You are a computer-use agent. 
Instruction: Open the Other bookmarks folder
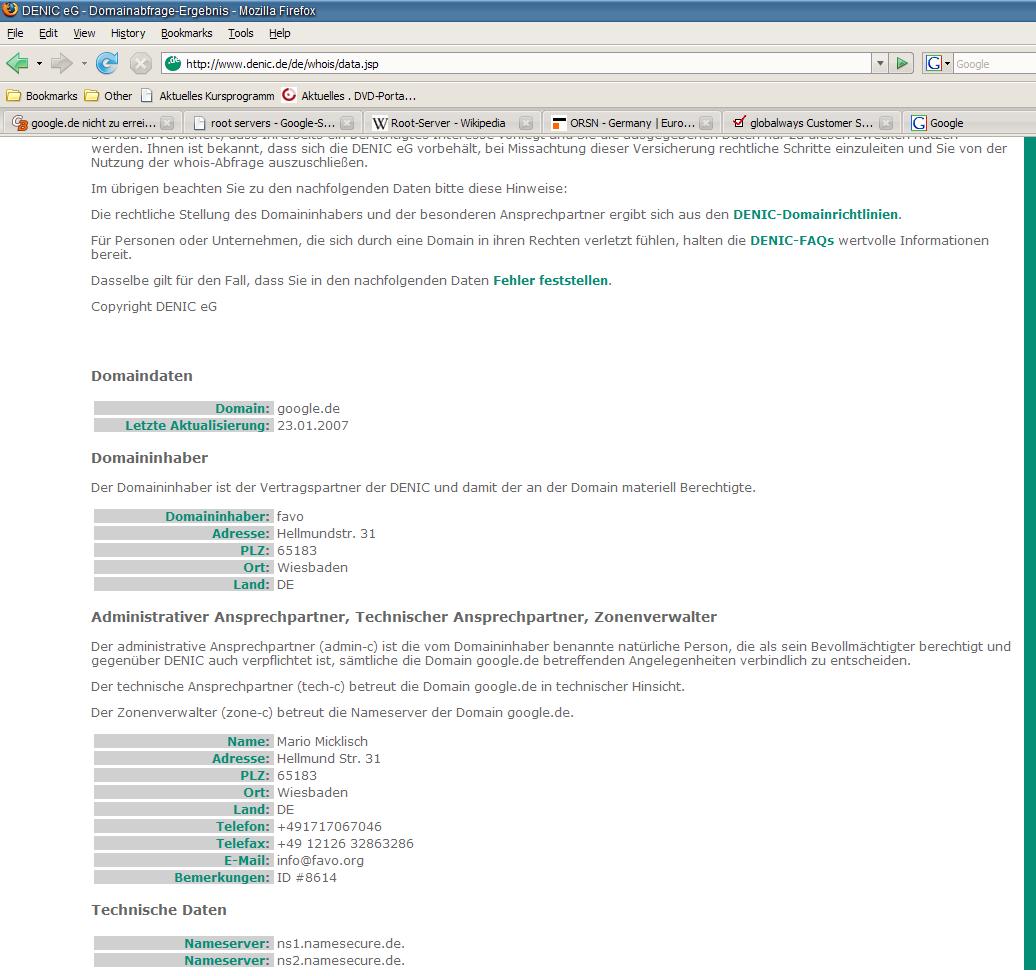pos(108,96)
